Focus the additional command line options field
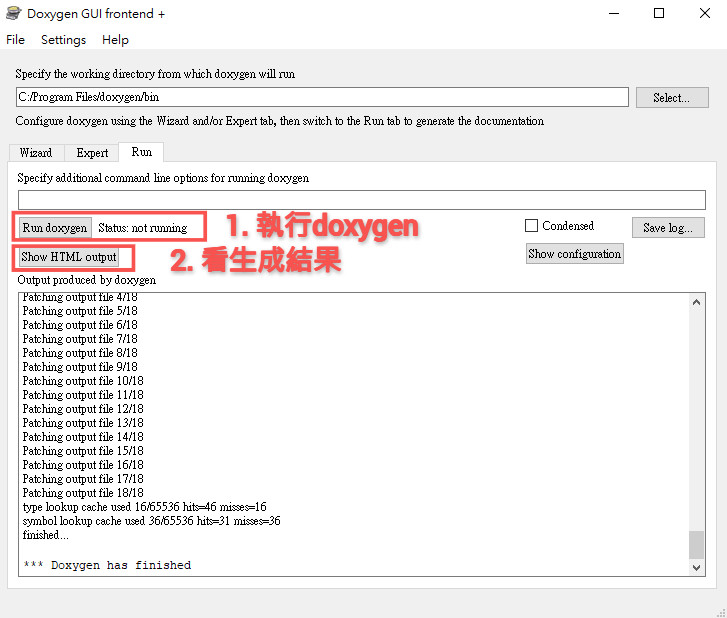 pos(362,200)
